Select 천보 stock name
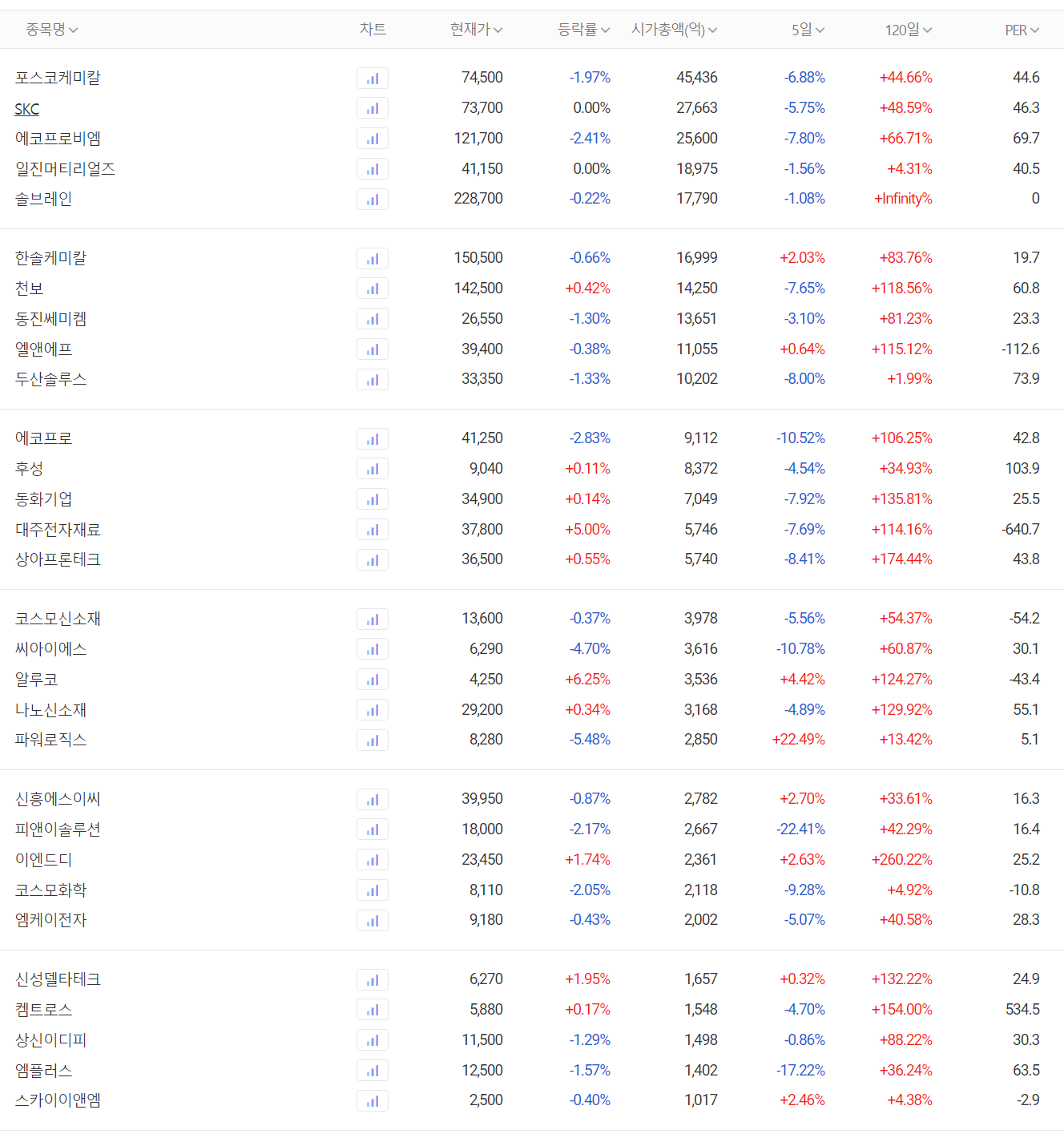 pyautogui.click(x=29, y=289)
